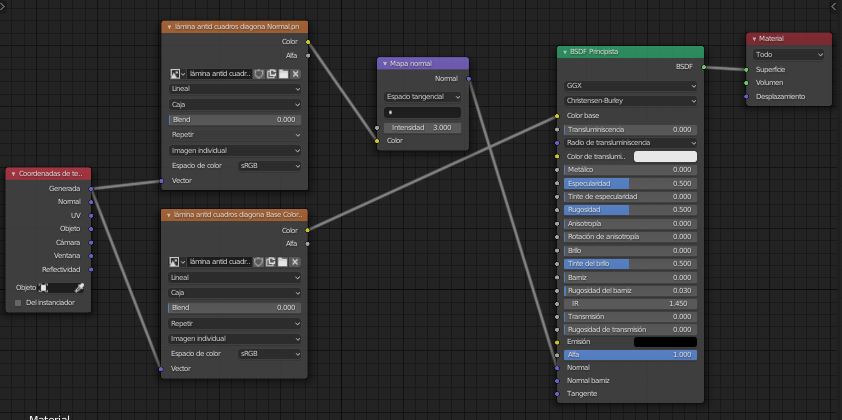Open image browser in the Base Color texture node
The width and height of the screenshot is (842, 420).
(x=177, y=262)
